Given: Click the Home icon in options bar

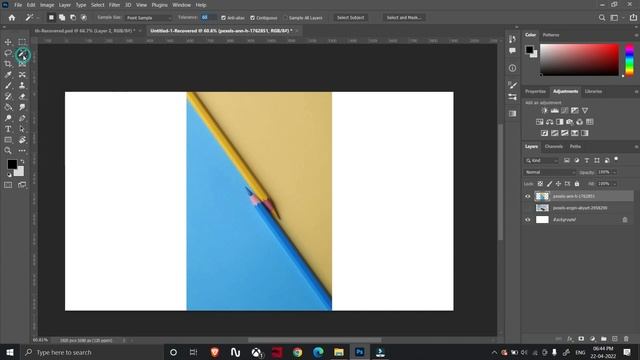Looking at the screenshot, I should [x=12, y=18].
